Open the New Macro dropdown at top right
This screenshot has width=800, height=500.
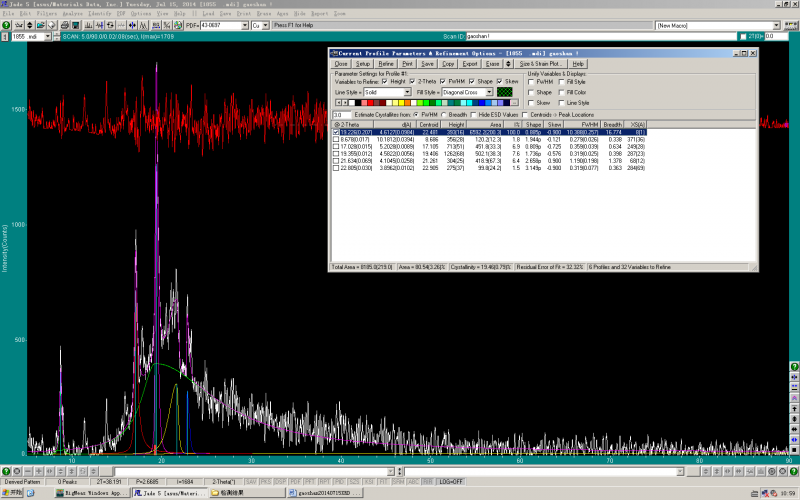(x=776, y=24)
